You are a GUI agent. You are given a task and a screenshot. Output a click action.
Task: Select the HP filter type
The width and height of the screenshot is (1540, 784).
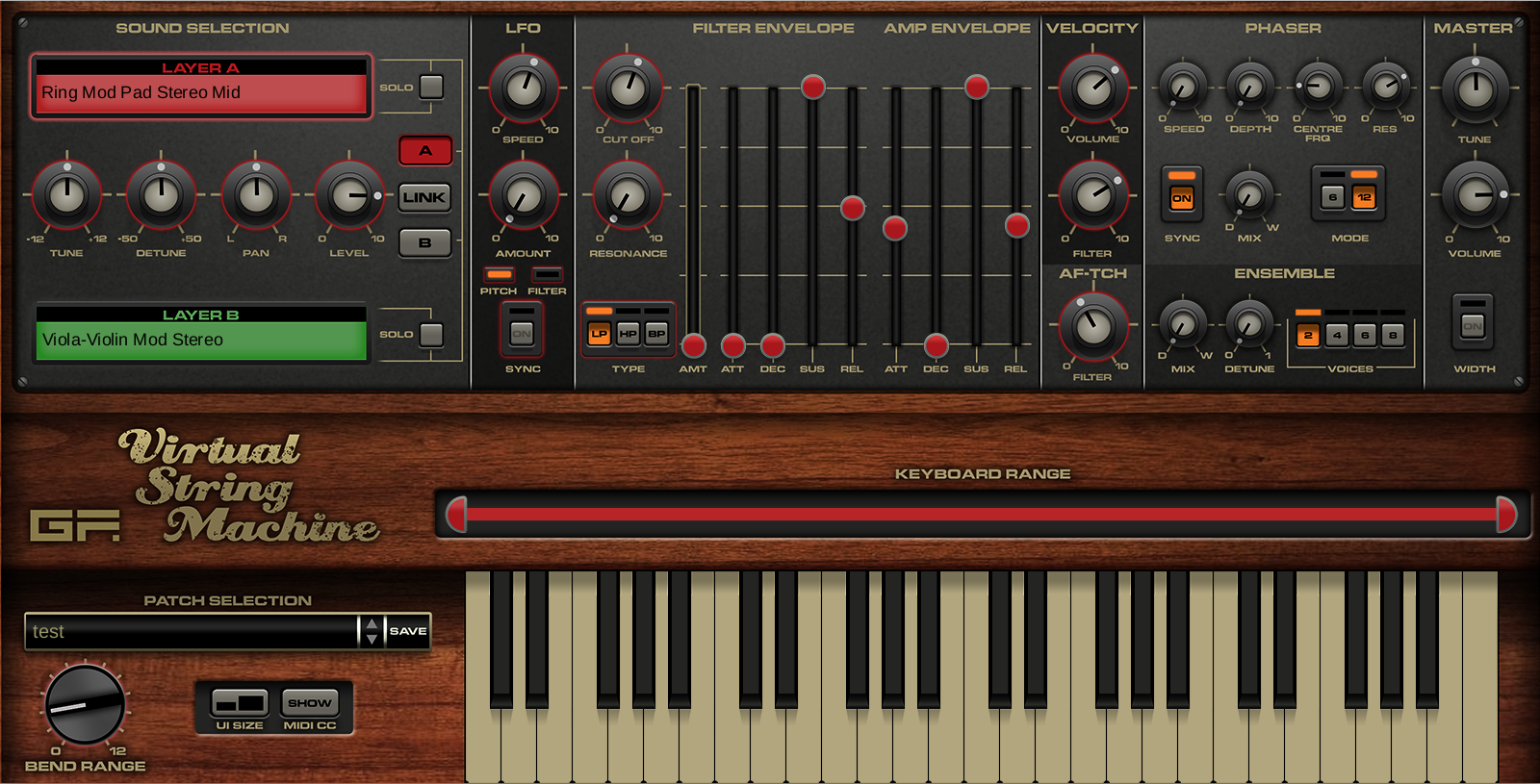(x=628, y=333)
